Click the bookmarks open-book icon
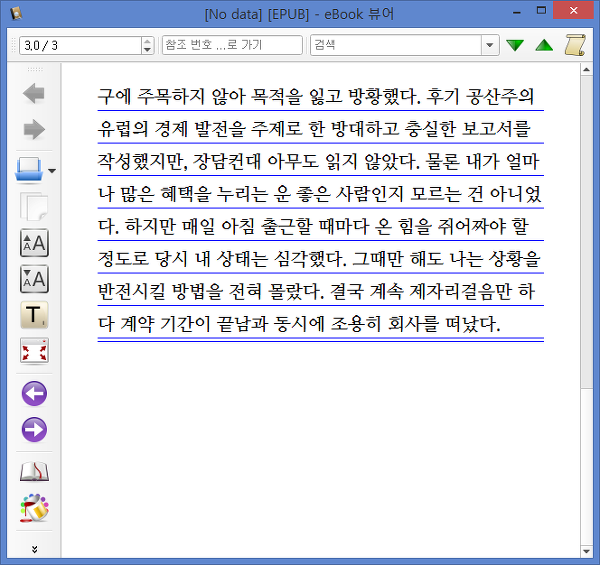The height and width of the screenshot is (565, 600). pyautogui.click(x=34, y=472)
